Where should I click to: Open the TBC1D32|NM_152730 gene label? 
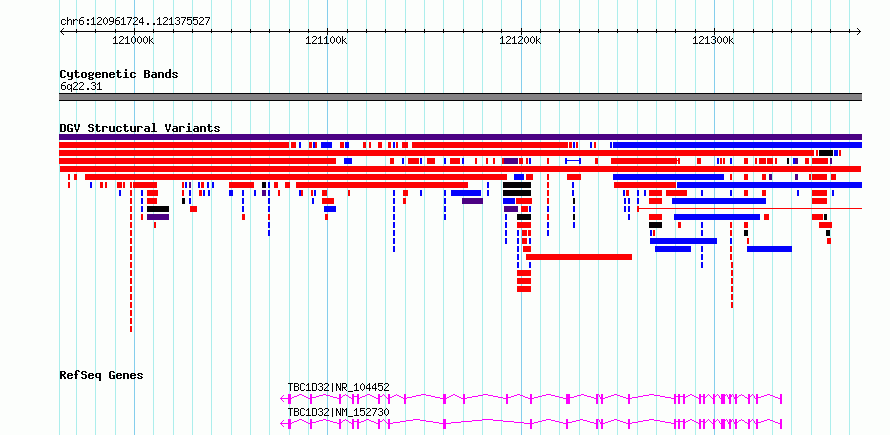338,412
